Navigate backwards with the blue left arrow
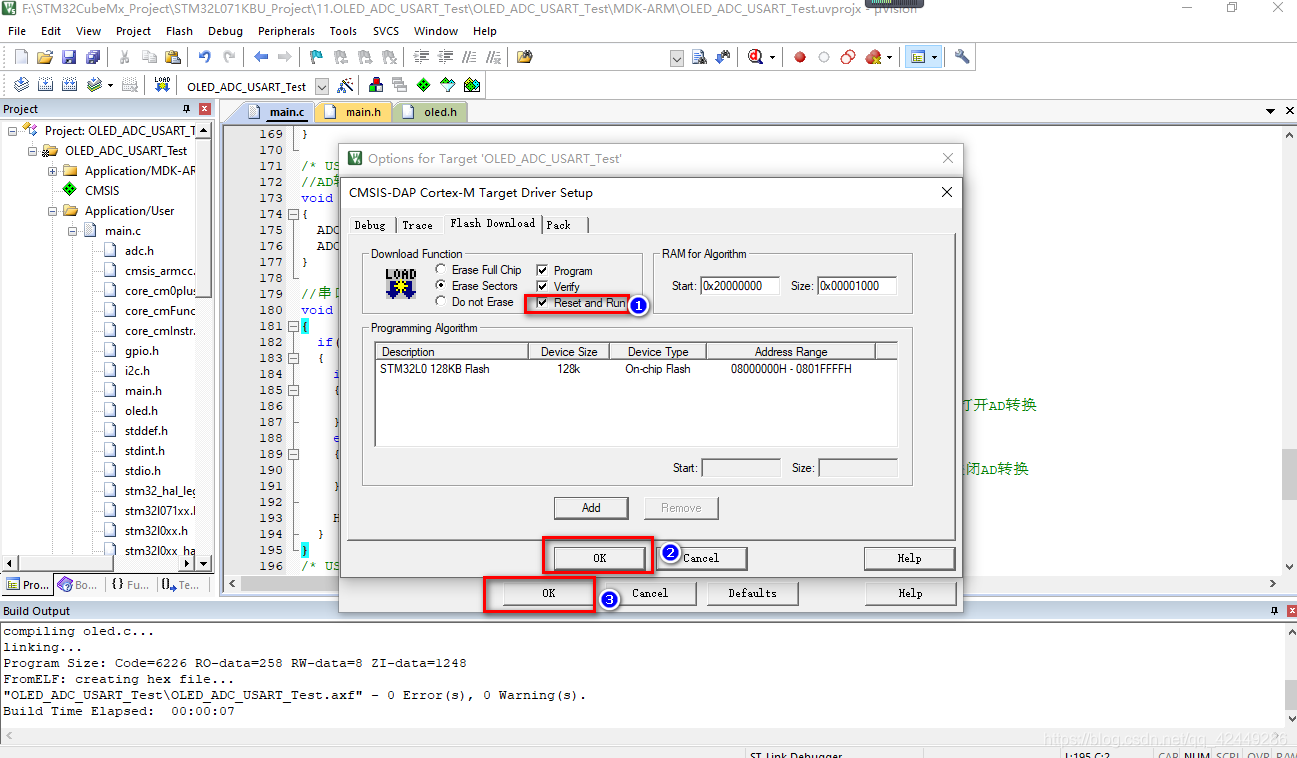Screen dimensions: 1297x758 click(x=261, y=57)
